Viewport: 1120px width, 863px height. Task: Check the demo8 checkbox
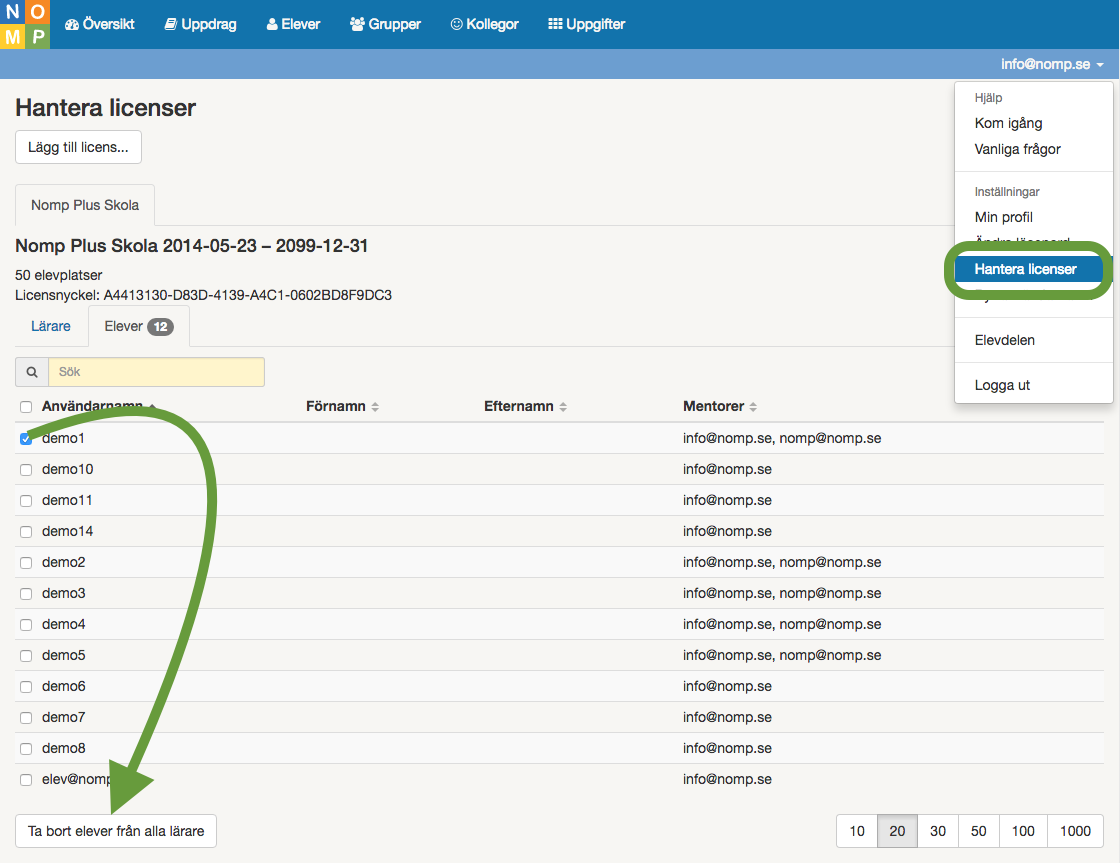pyautogui.click(x=26, y=749)
